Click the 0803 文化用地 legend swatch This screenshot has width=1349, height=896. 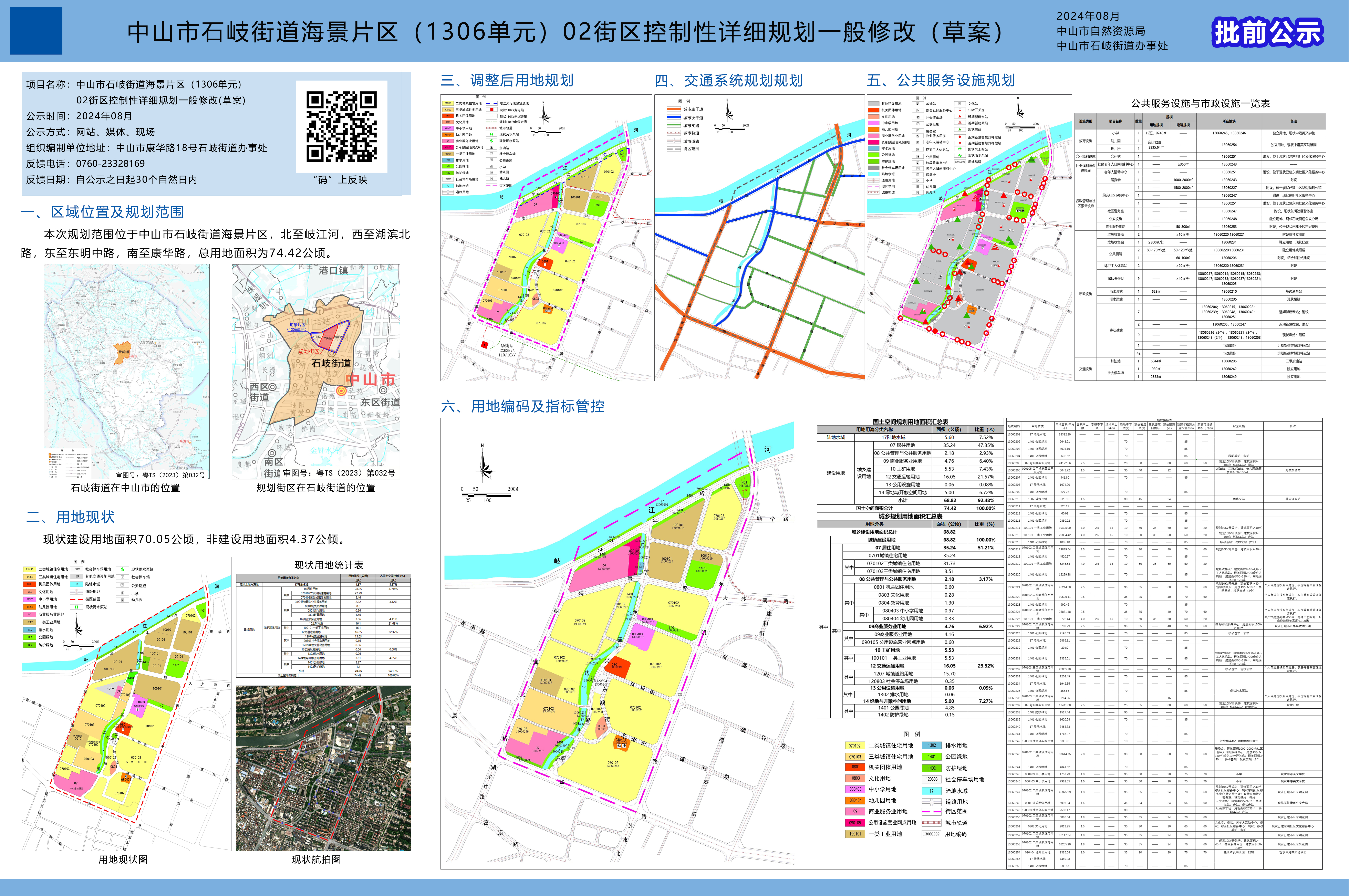pos(854,778)
